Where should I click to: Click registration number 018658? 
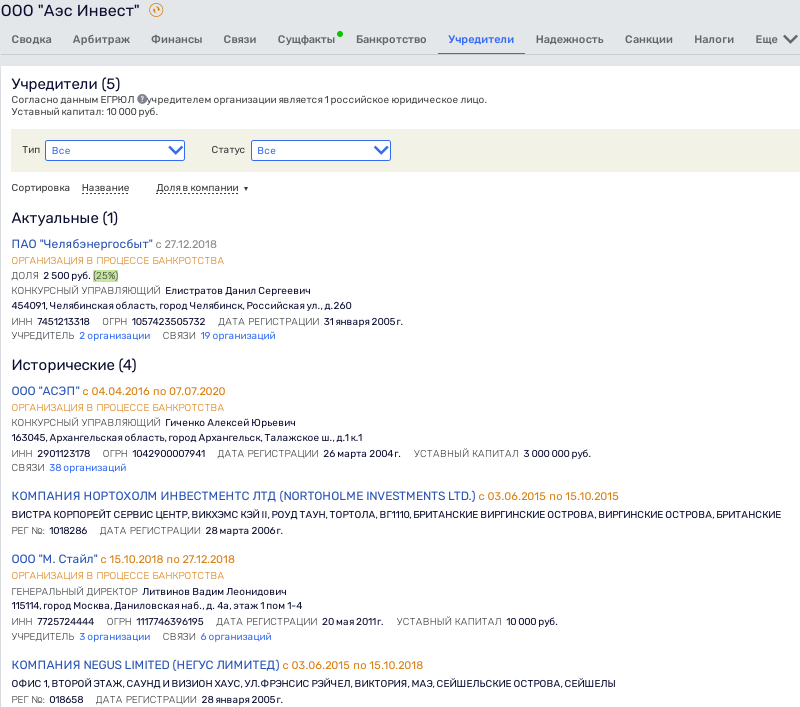click(66, 699)
